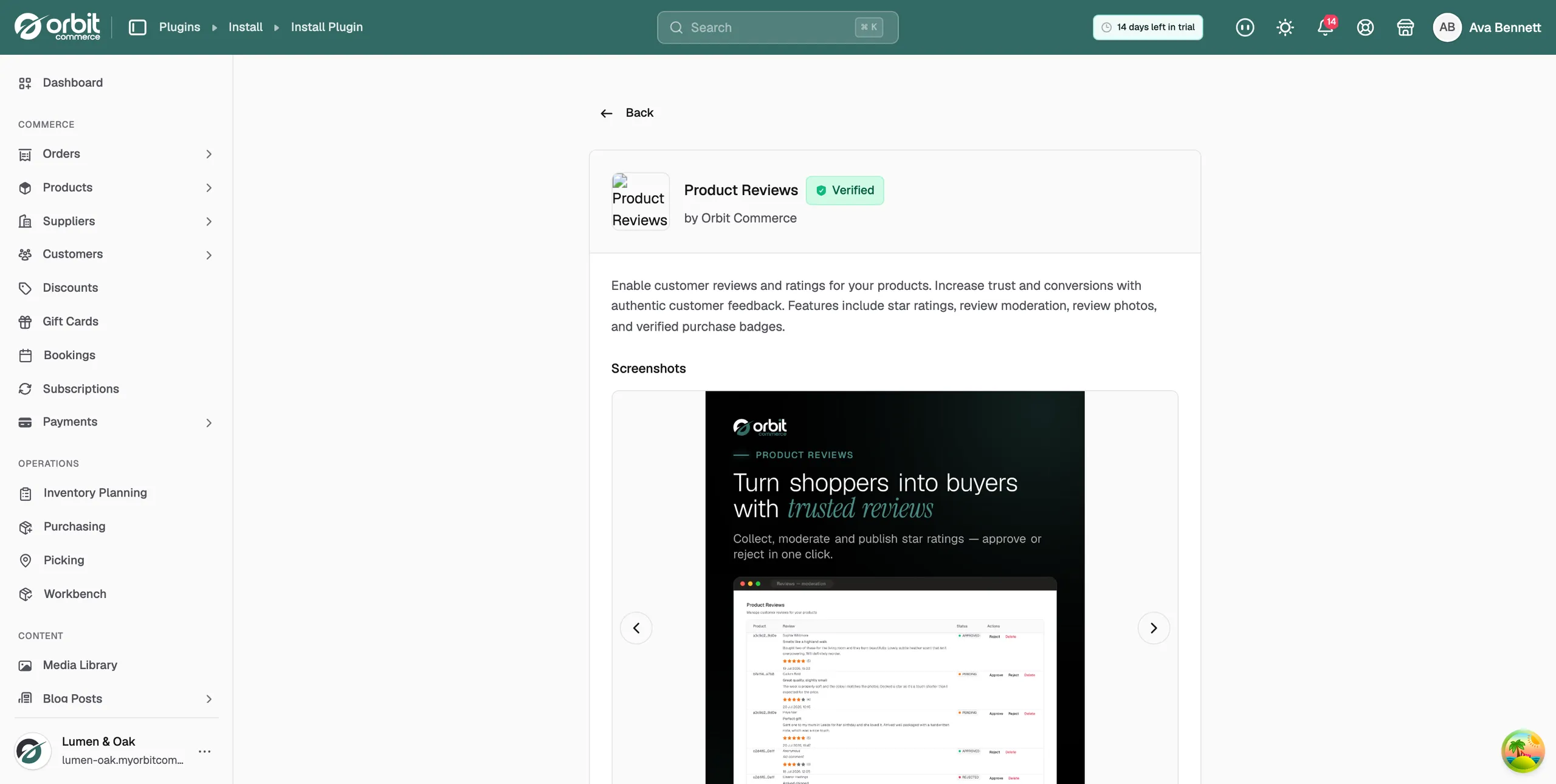Expand the Products submenu chevron
The image size is (1556, 784).
click(x=208, y=188)
